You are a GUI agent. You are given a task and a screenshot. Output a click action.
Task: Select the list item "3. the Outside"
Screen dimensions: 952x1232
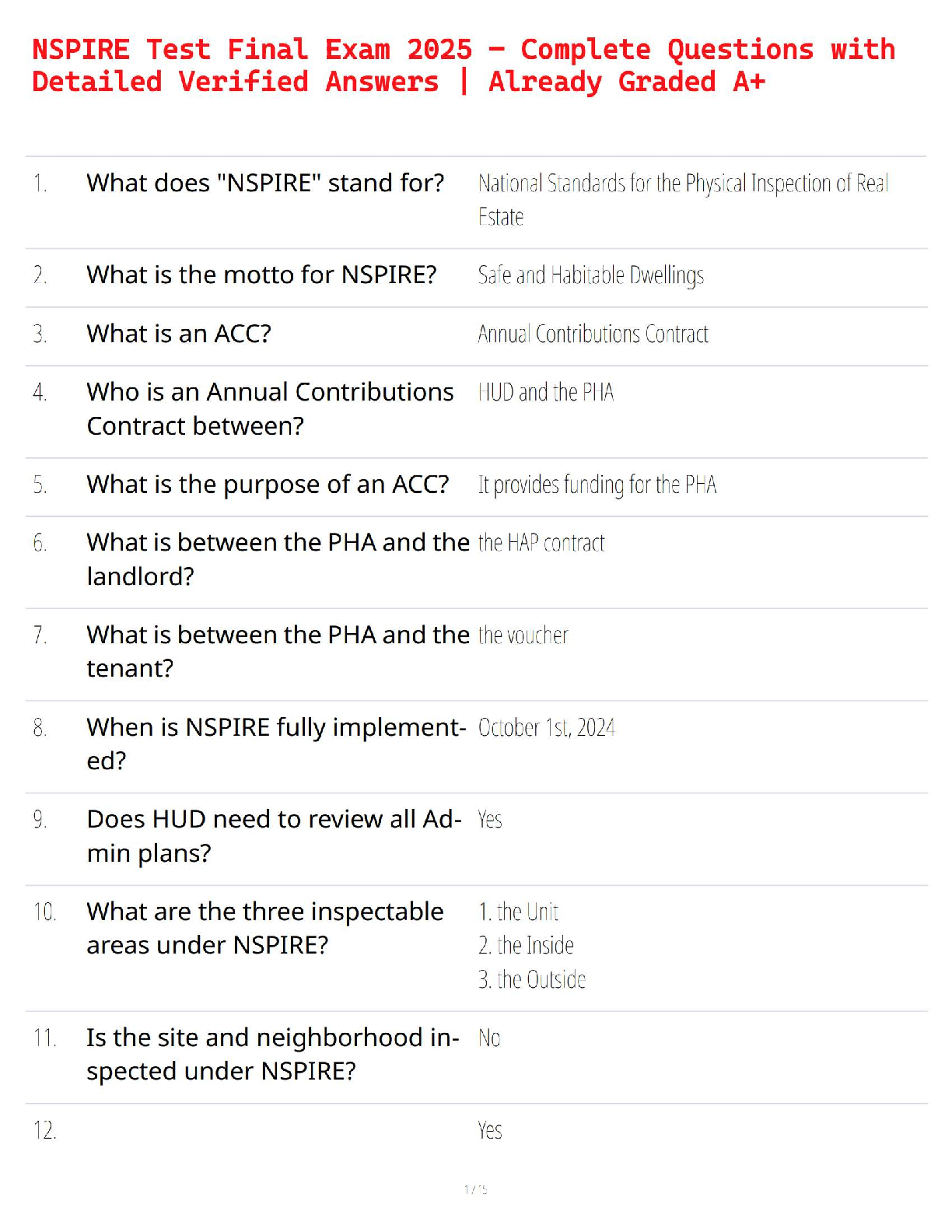point(531,980)
